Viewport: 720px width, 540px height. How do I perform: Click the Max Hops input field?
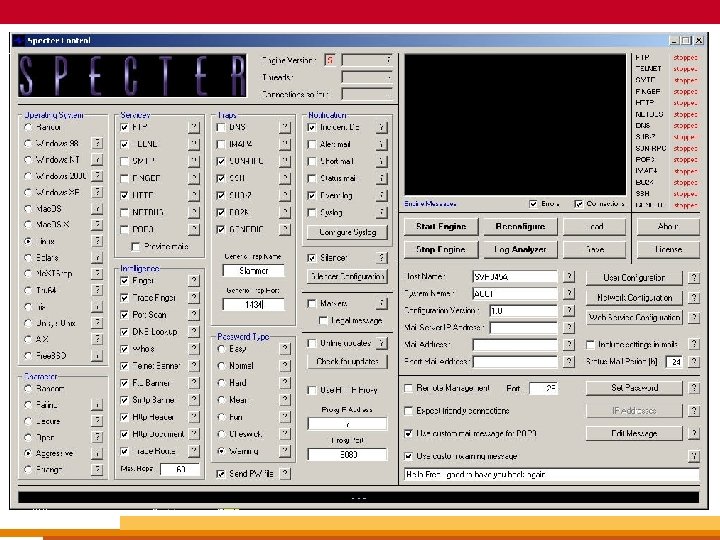click(180, 469)
